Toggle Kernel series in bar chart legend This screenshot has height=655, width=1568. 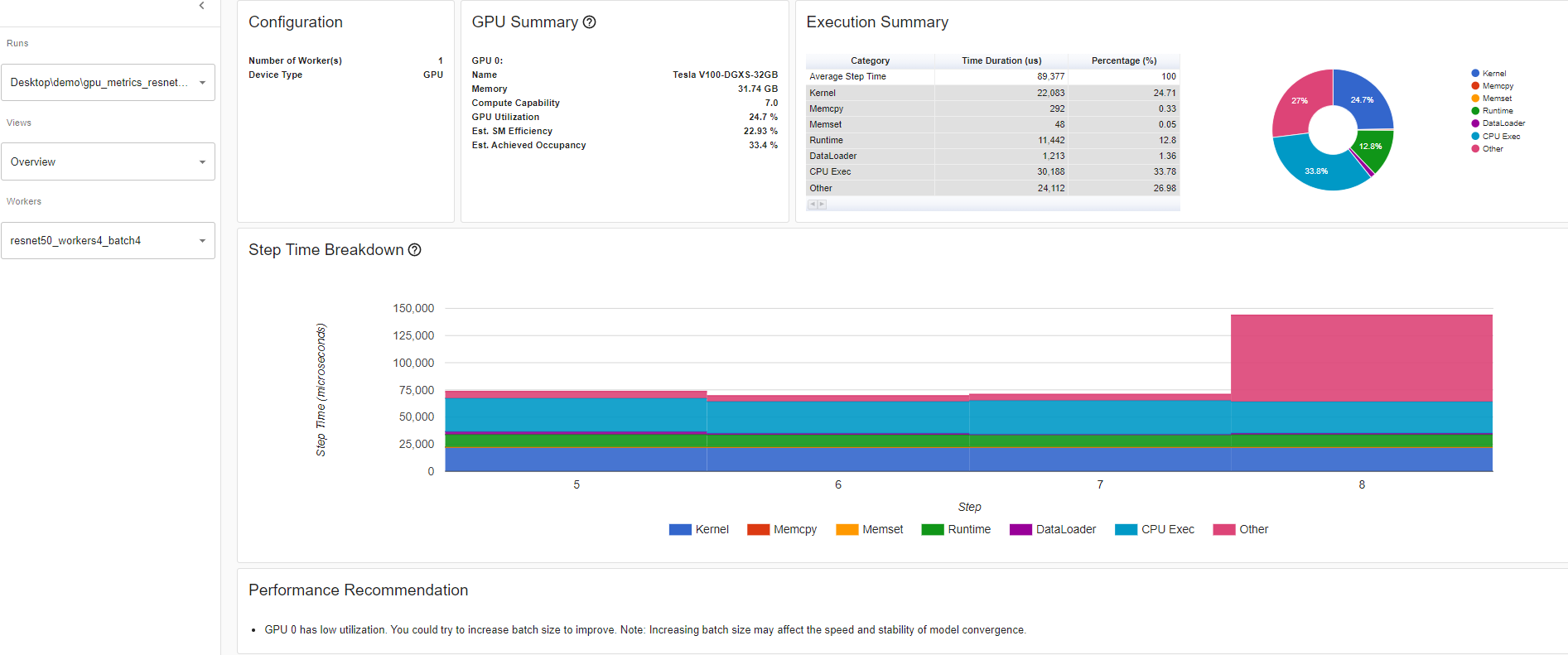point(680,530)
